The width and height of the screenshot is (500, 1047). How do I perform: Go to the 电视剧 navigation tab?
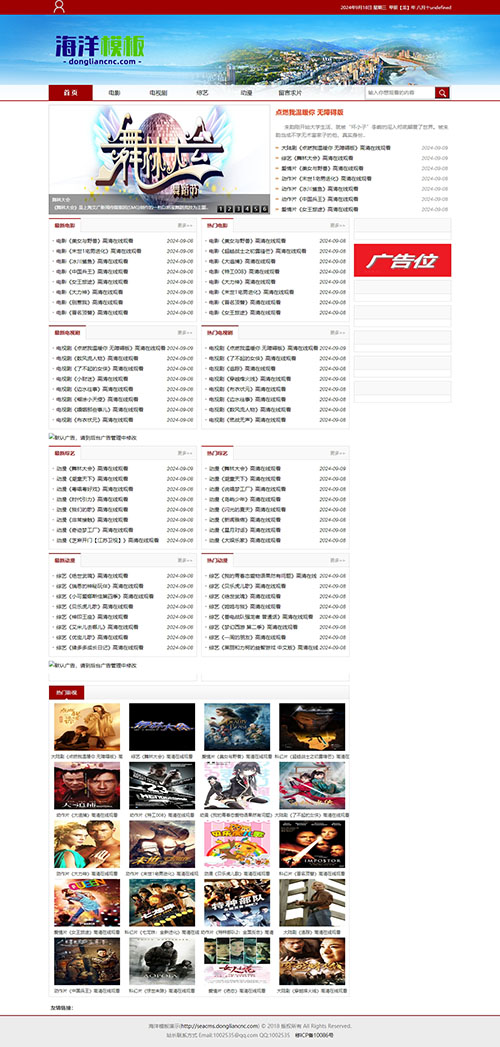click(158, 93)
